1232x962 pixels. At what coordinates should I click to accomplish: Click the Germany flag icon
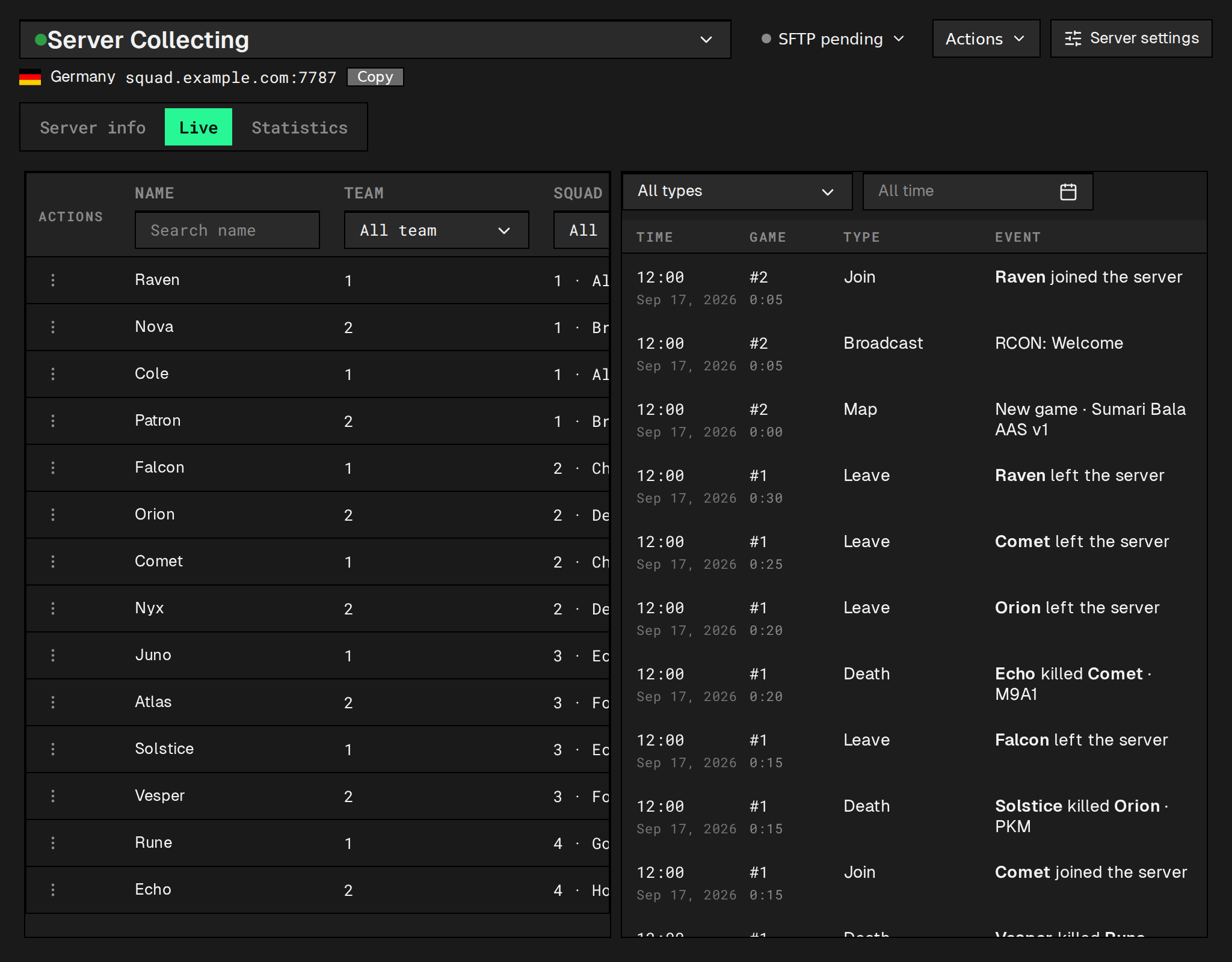tap(30, 78)
